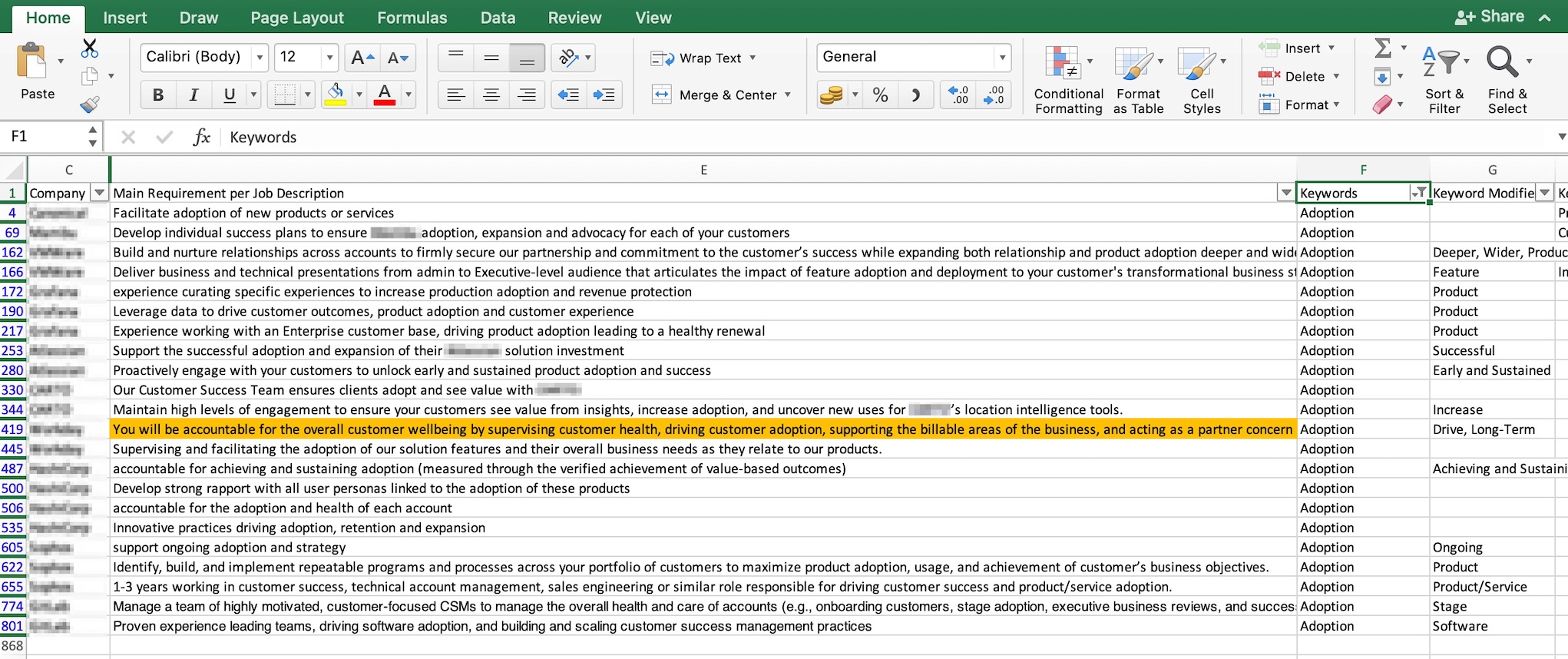This screenshot has height=659, width=1568.
Task: Click the AutoSum sigma icon
Action: pyautogui.click(x=1383, y=48)
